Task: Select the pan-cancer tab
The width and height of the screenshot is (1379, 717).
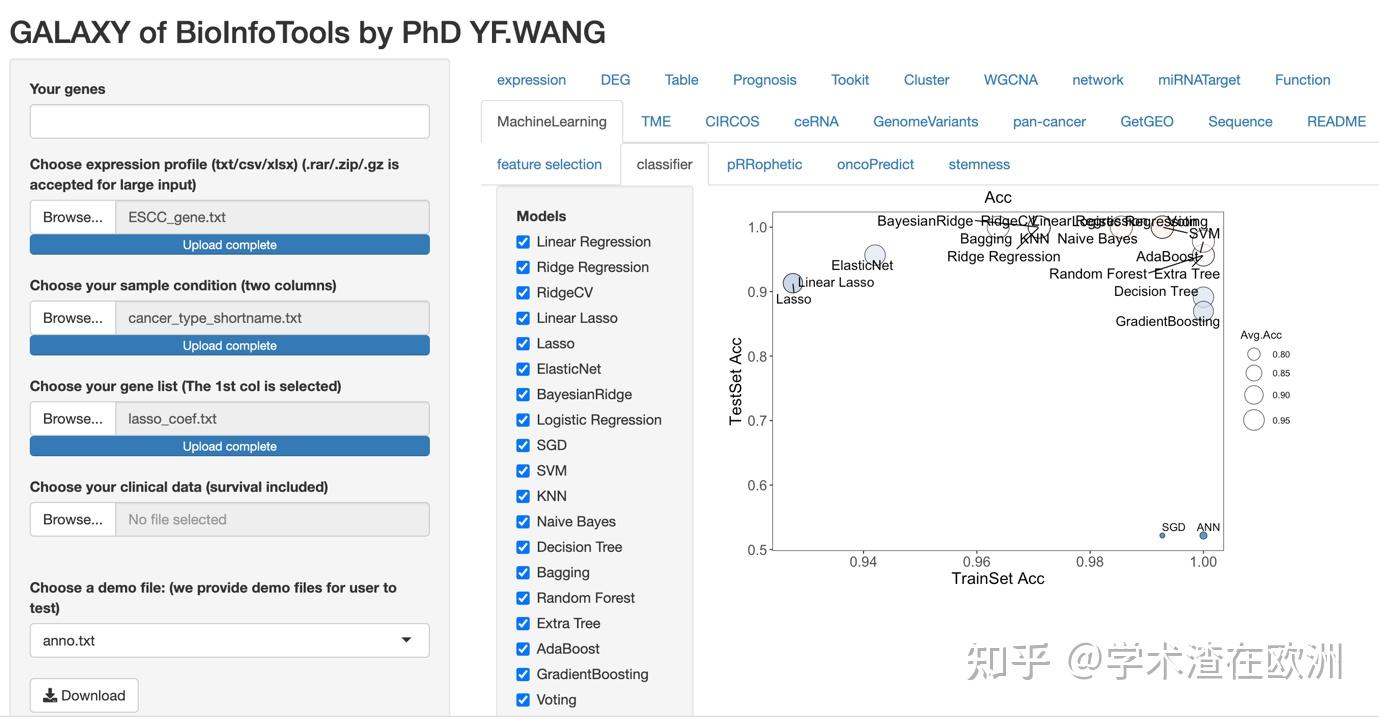Action: click(1049, 122)
